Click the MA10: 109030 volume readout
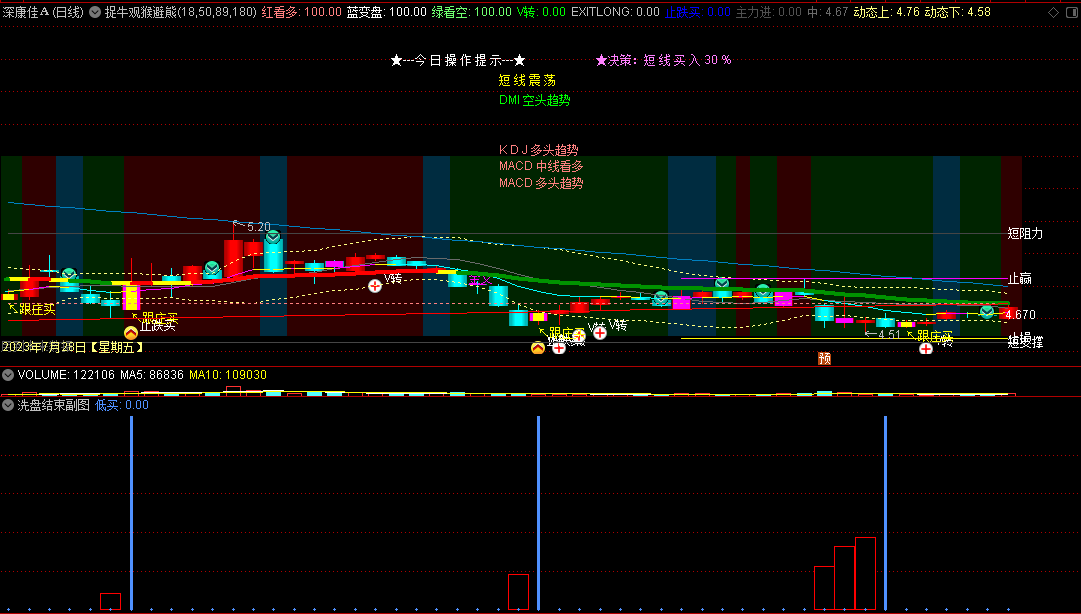1081x614 pixels. 228,375
